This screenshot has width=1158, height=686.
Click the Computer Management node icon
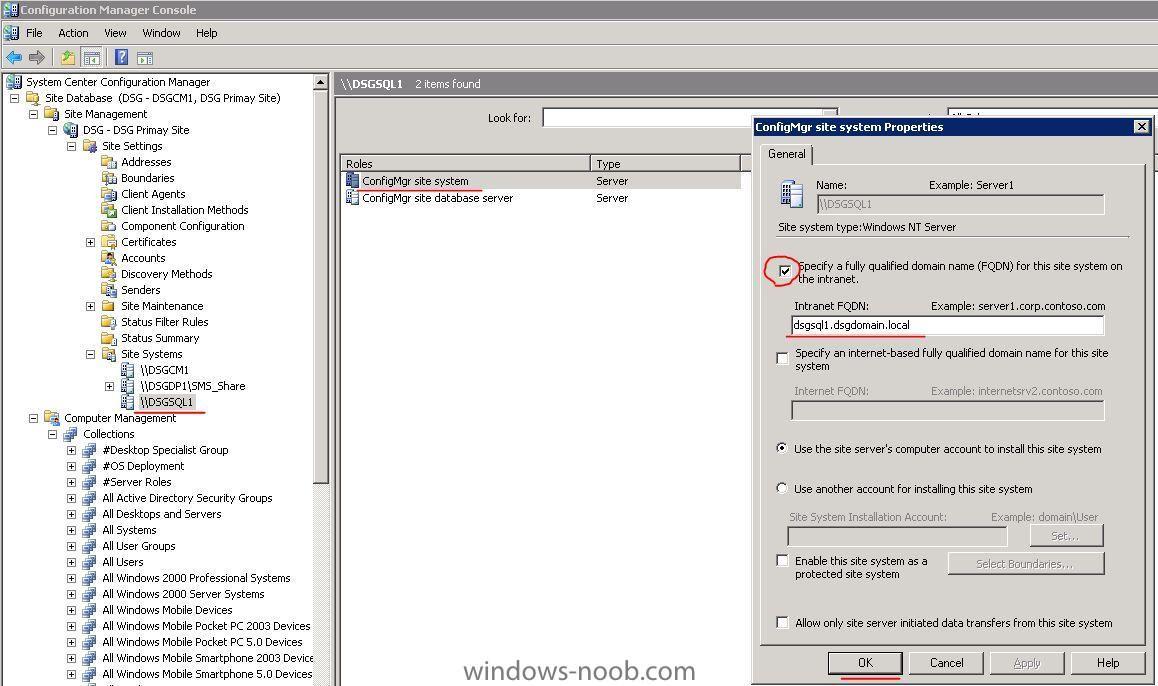pyautogui.click(x=51, y=418)
